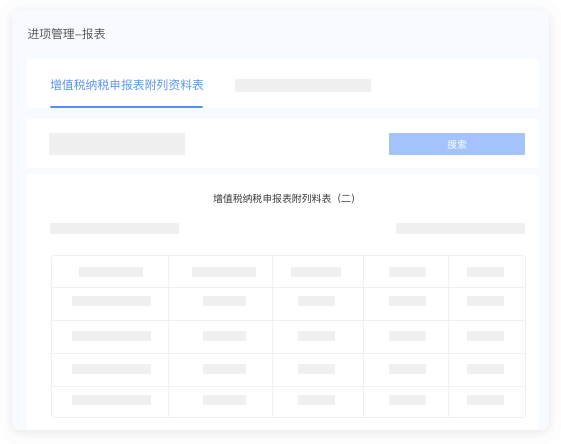This screenshot has height=444, width=561.
Task: Select the second column header cell
Action: 220,272
